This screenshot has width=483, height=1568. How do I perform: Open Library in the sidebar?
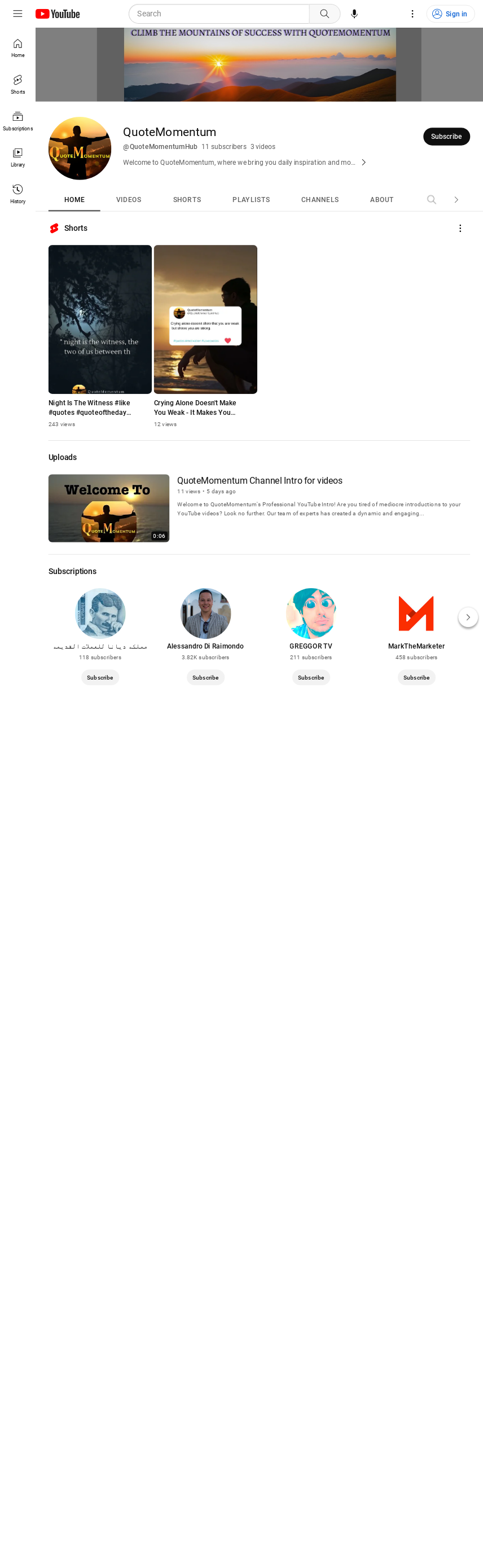(x=17, y=157)
